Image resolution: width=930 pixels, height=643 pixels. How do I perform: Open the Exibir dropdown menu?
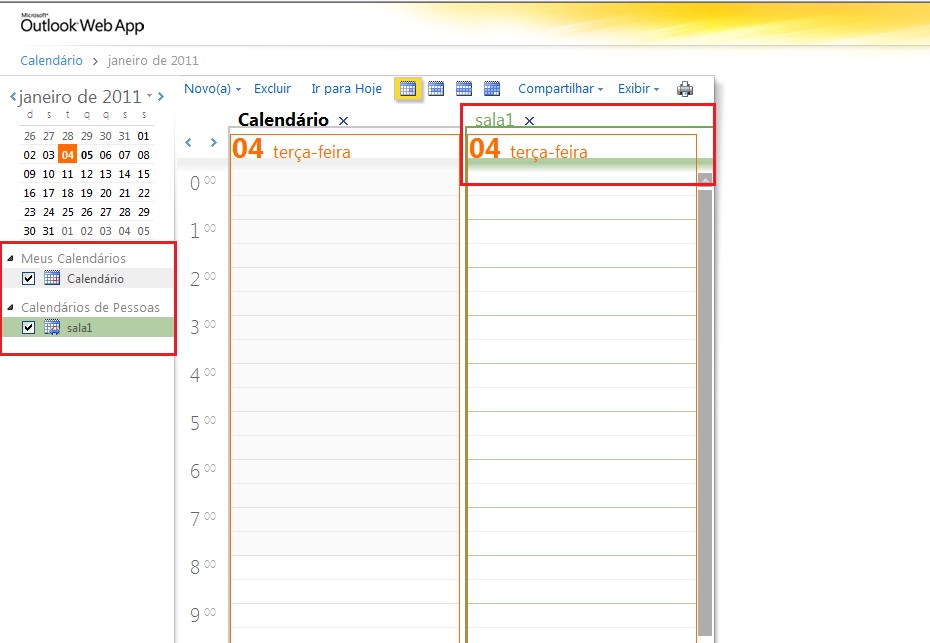(x=638, y=89)
